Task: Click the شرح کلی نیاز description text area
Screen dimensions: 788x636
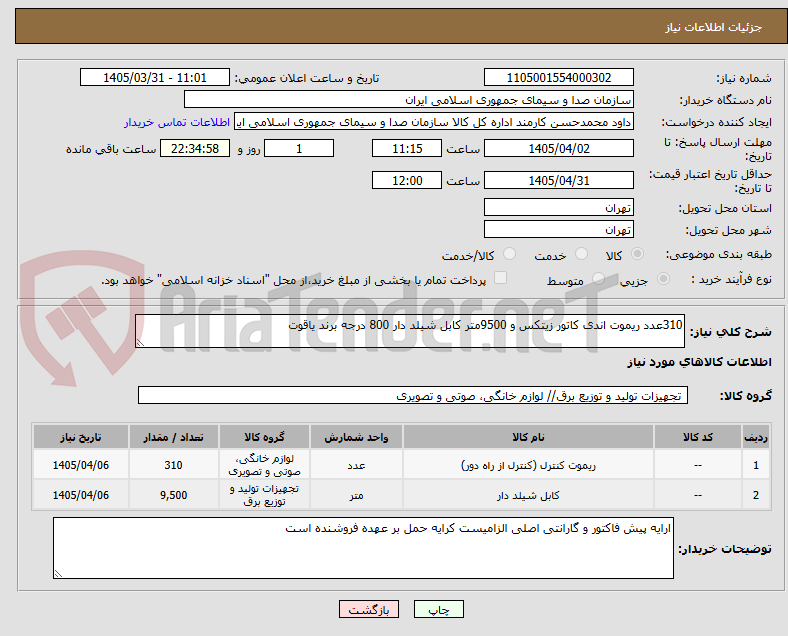Action: 410,331
